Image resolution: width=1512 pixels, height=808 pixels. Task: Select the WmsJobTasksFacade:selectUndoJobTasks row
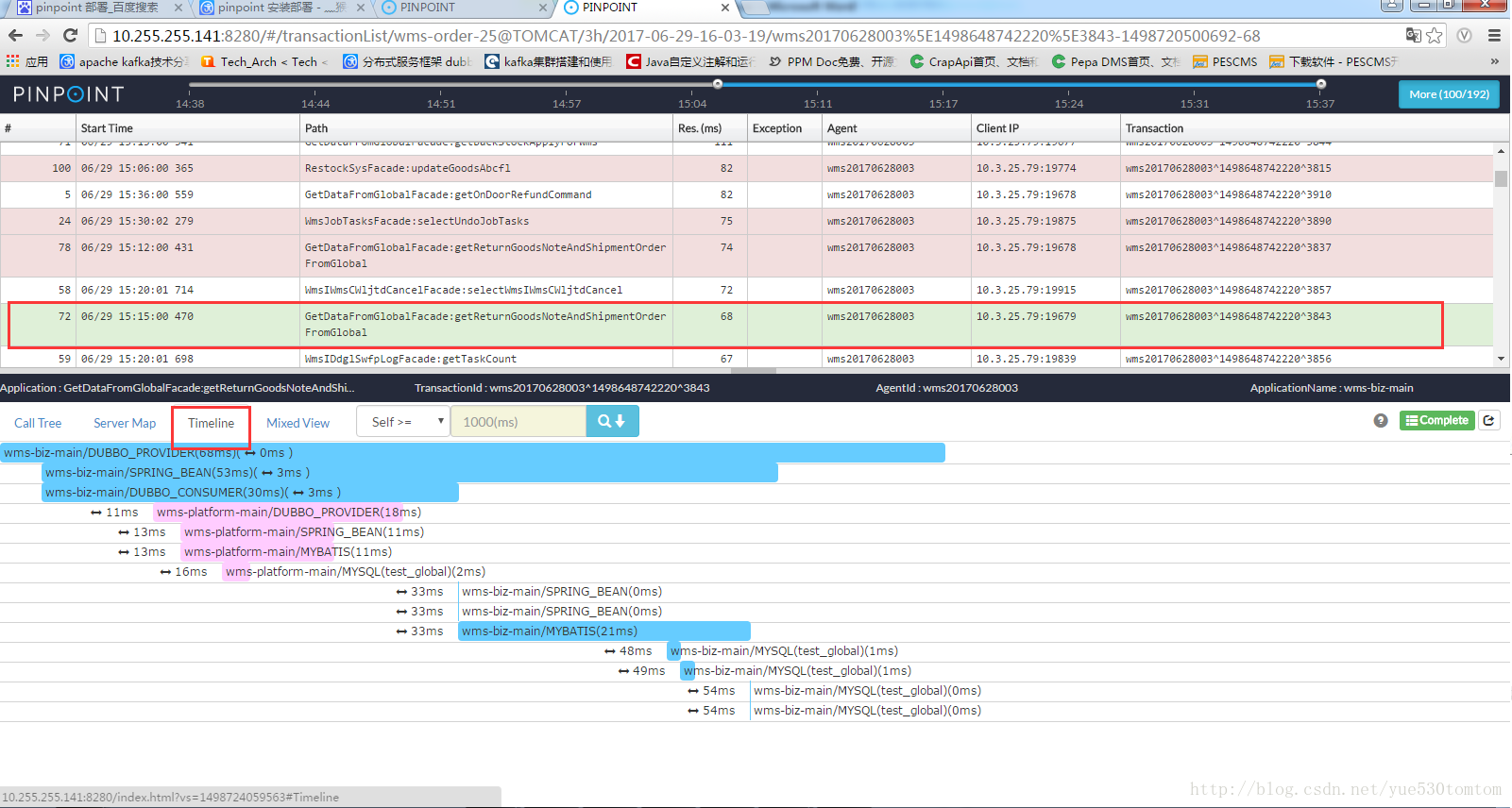pos(746,221)
